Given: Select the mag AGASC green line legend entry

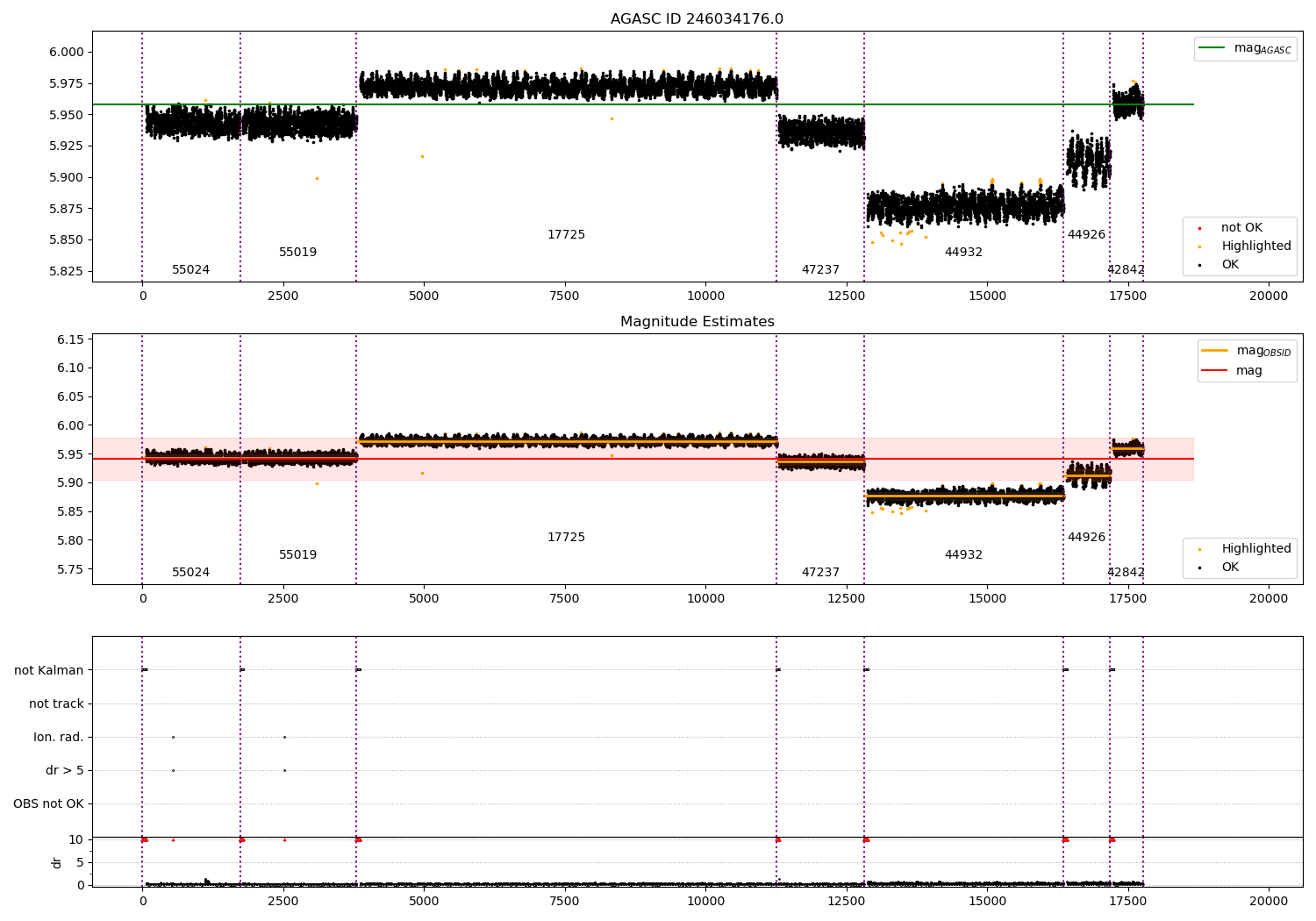Looking at the screenshot, I should 1245,48.
